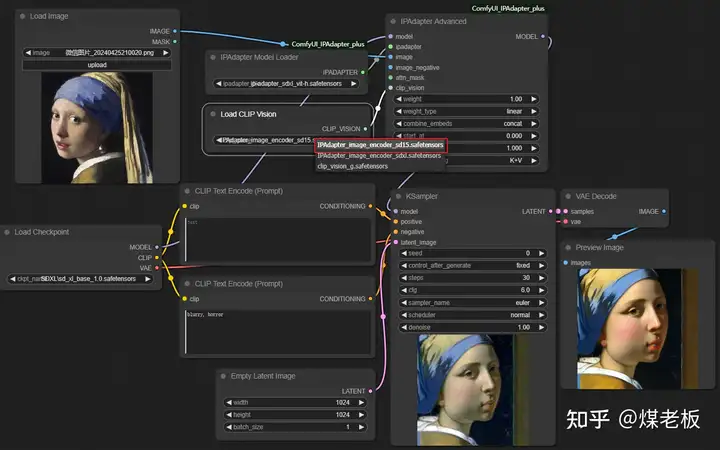Image resolution: width=720 pixels, height=450 pixels.
Task: Click the 'blurry, horror' negative prompt box
Action: 278,332
